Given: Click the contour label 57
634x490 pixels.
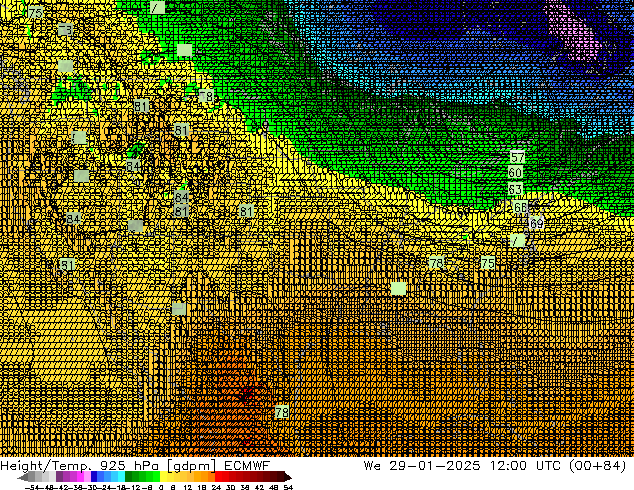Looking at the screenshot, I should coord(517,157).
